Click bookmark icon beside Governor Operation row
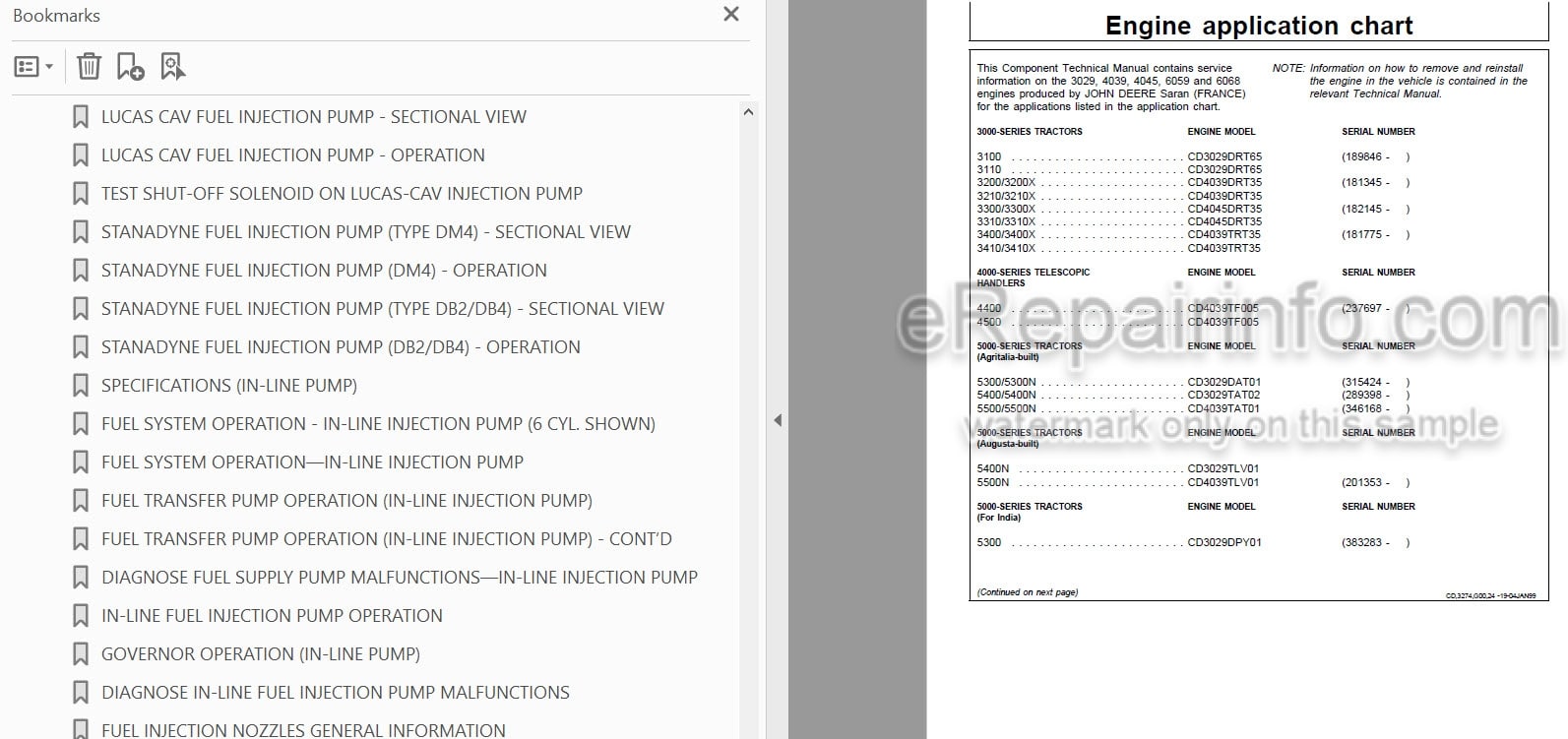Viewport: 1568px width, 739px height. point(81,653)
